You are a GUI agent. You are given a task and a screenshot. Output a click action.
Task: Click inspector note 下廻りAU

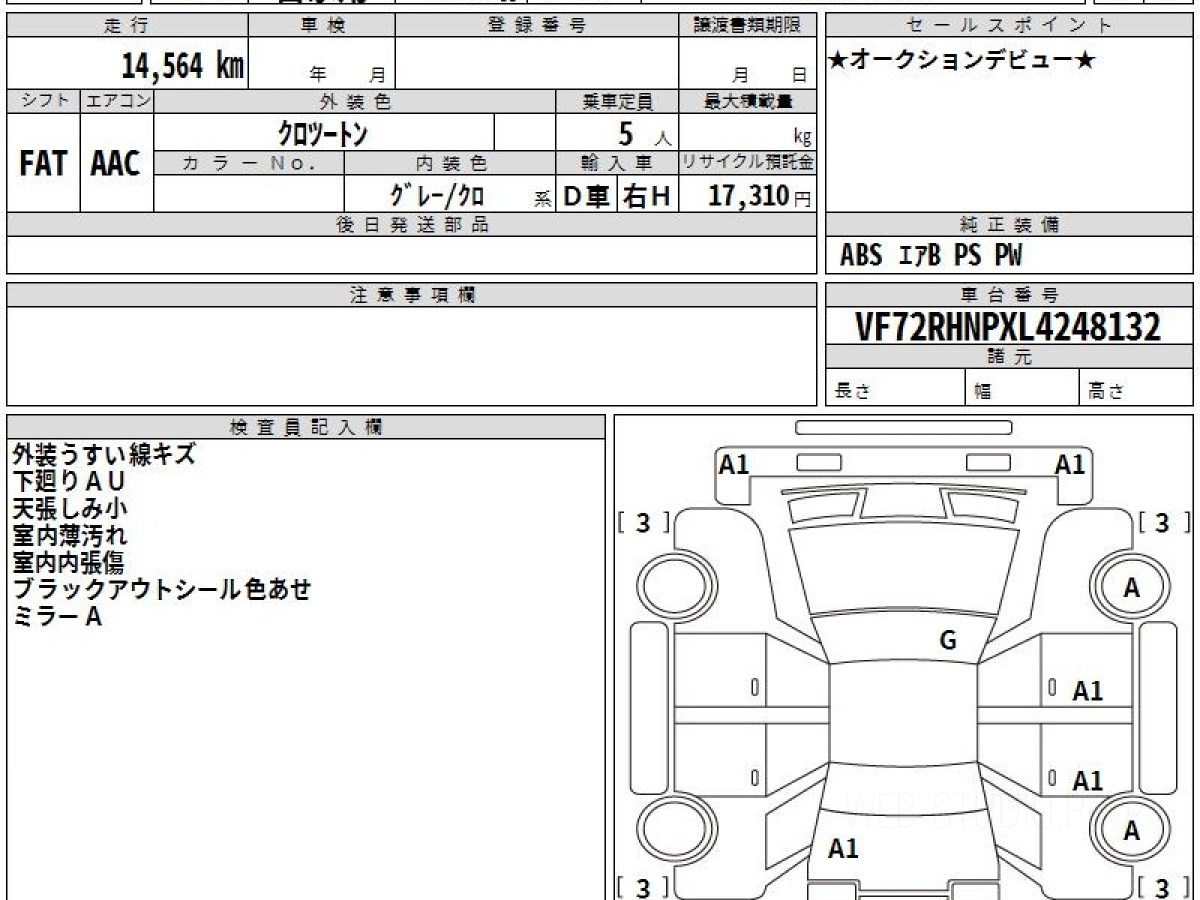tap(69, 481)
